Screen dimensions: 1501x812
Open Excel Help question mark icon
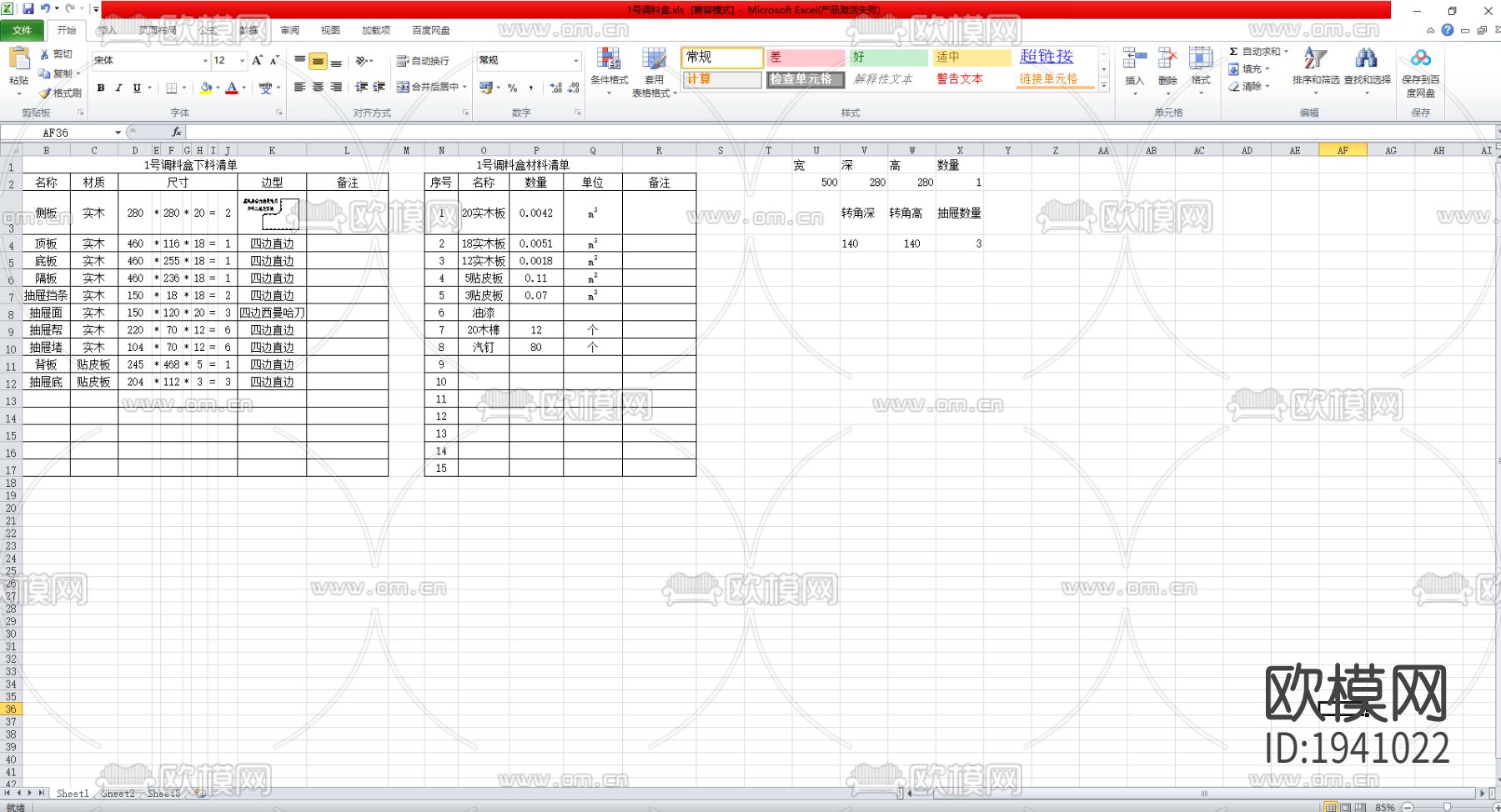tap(1448, 30)
